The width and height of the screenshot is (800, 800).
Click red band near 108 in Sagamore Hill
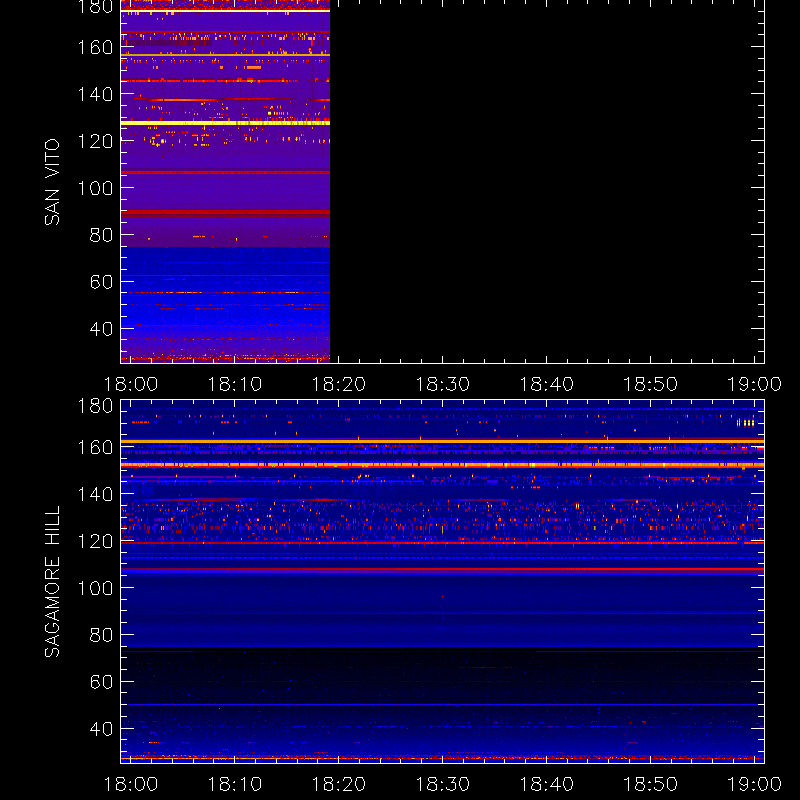pos(442,569)
